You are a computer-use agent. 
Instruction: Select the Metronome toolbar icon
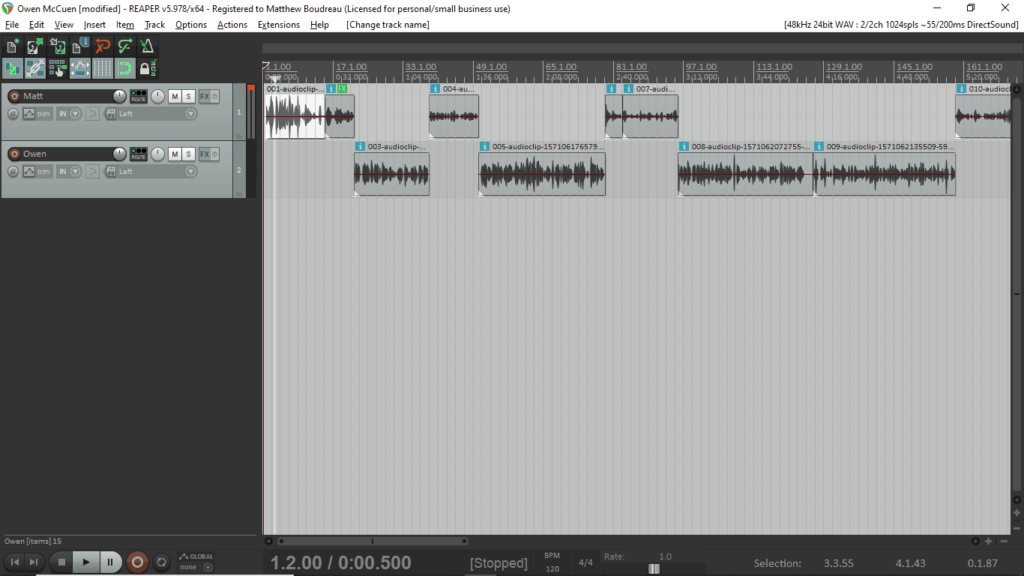[x=147, y=46]
